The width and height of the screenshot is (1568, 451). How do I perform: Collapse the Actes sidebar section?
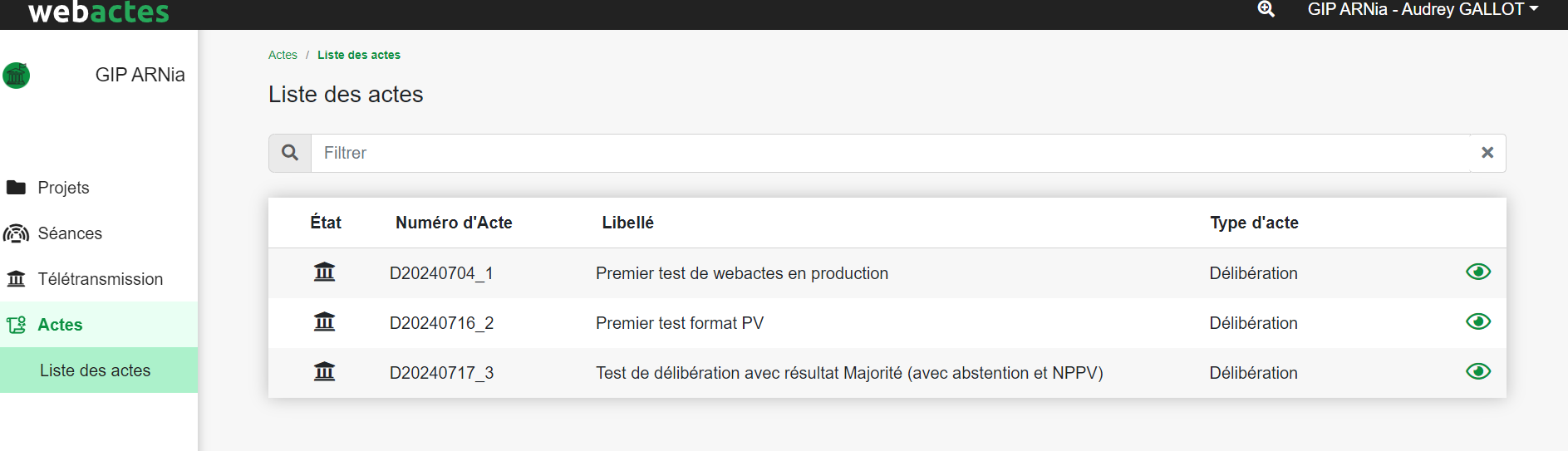tap(60, 325)
